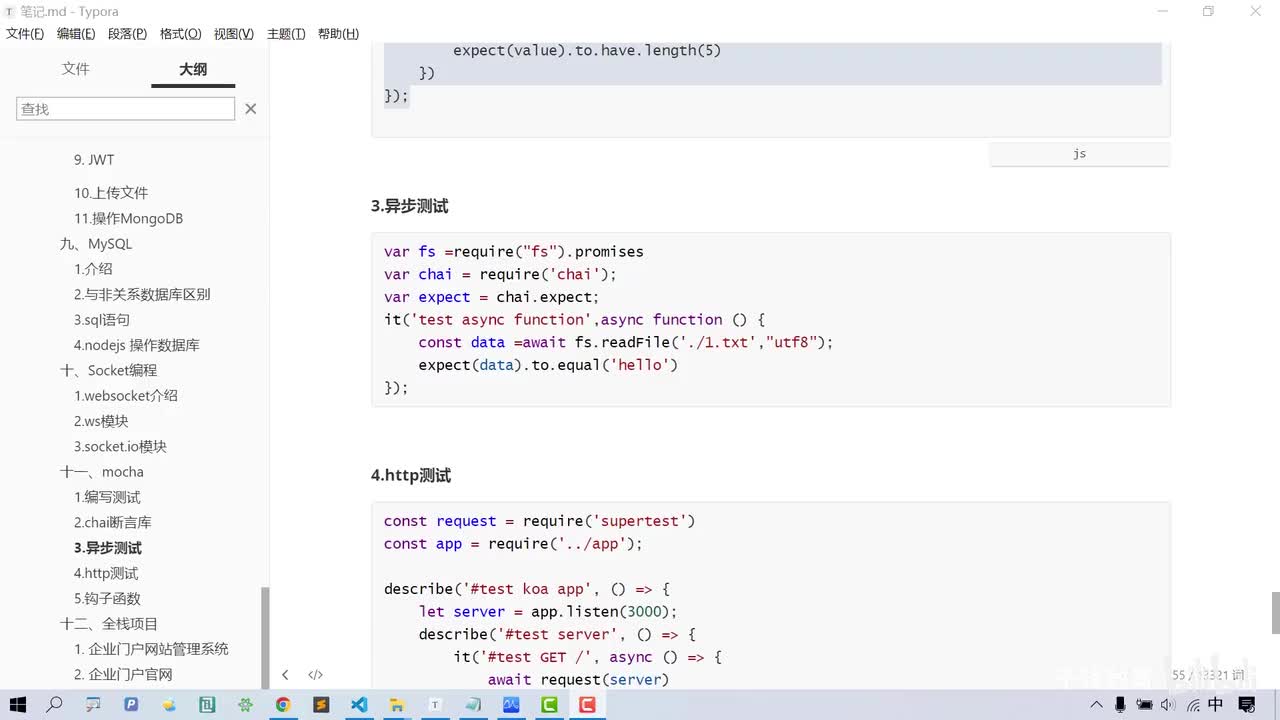Go to 十一、mocha section in outline
This screenshot has width=1280, height=720.
click(102, 472)
